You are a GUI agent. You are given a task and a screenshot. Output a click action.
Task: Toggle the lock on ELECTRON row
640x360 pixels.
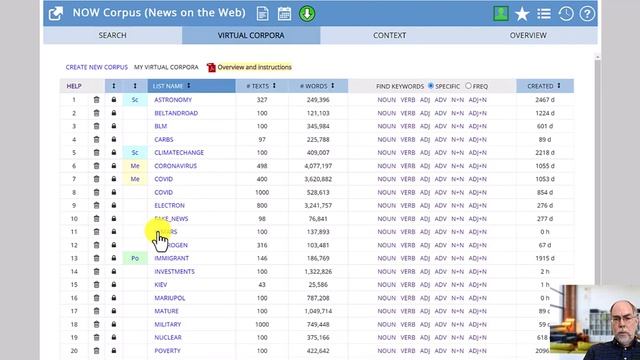(114, 205)
